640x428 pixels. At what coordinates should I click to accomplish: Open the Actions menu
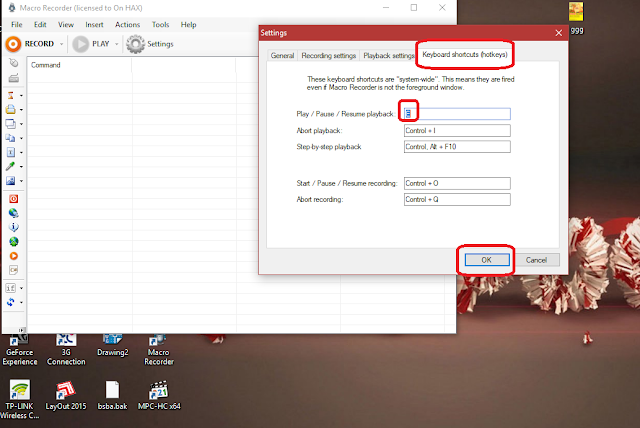pos(127,24)
